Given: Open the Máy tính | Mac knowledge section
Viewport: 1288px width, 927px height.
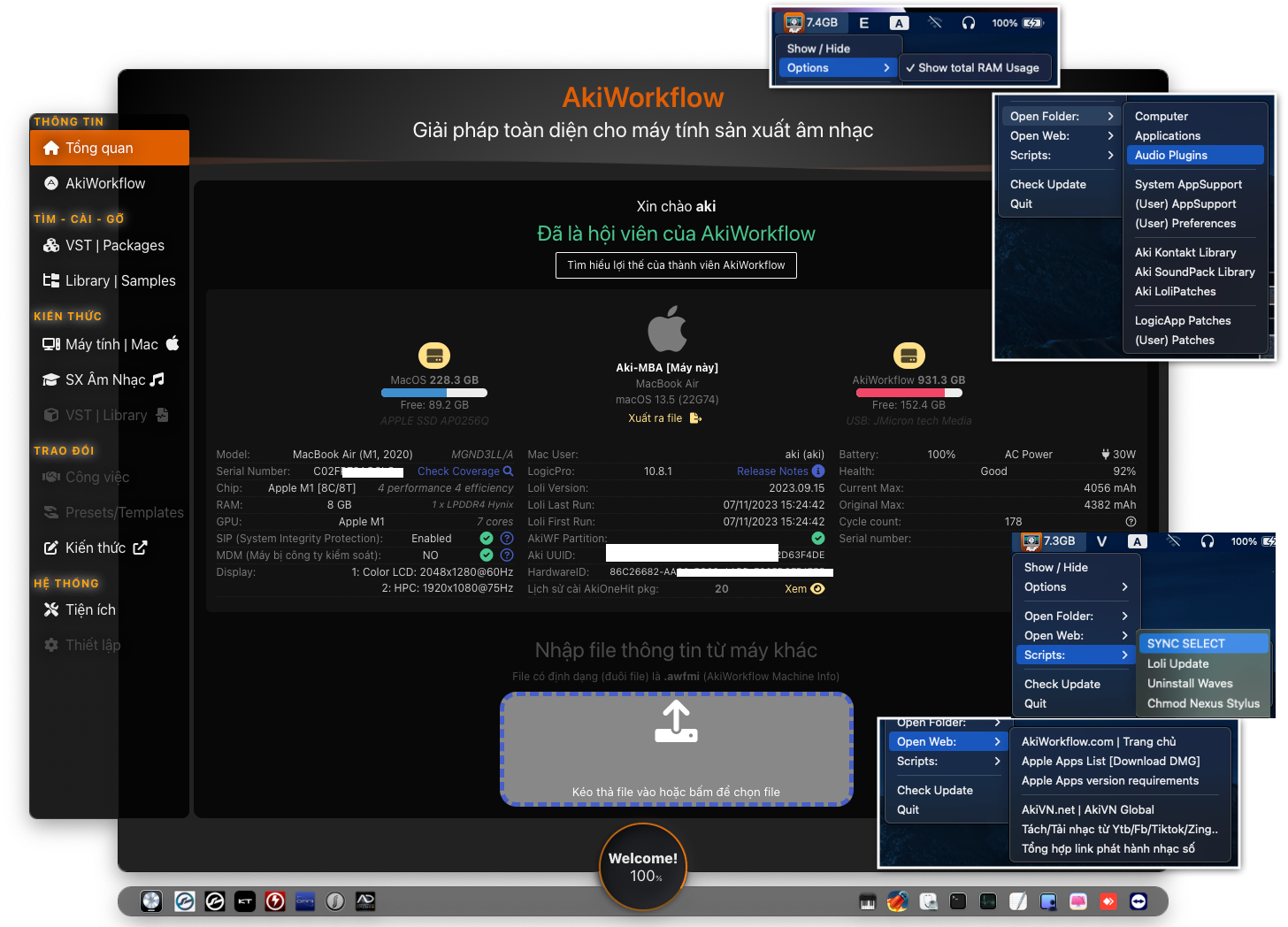Looking at the screenshot, I should click(108, 344).
